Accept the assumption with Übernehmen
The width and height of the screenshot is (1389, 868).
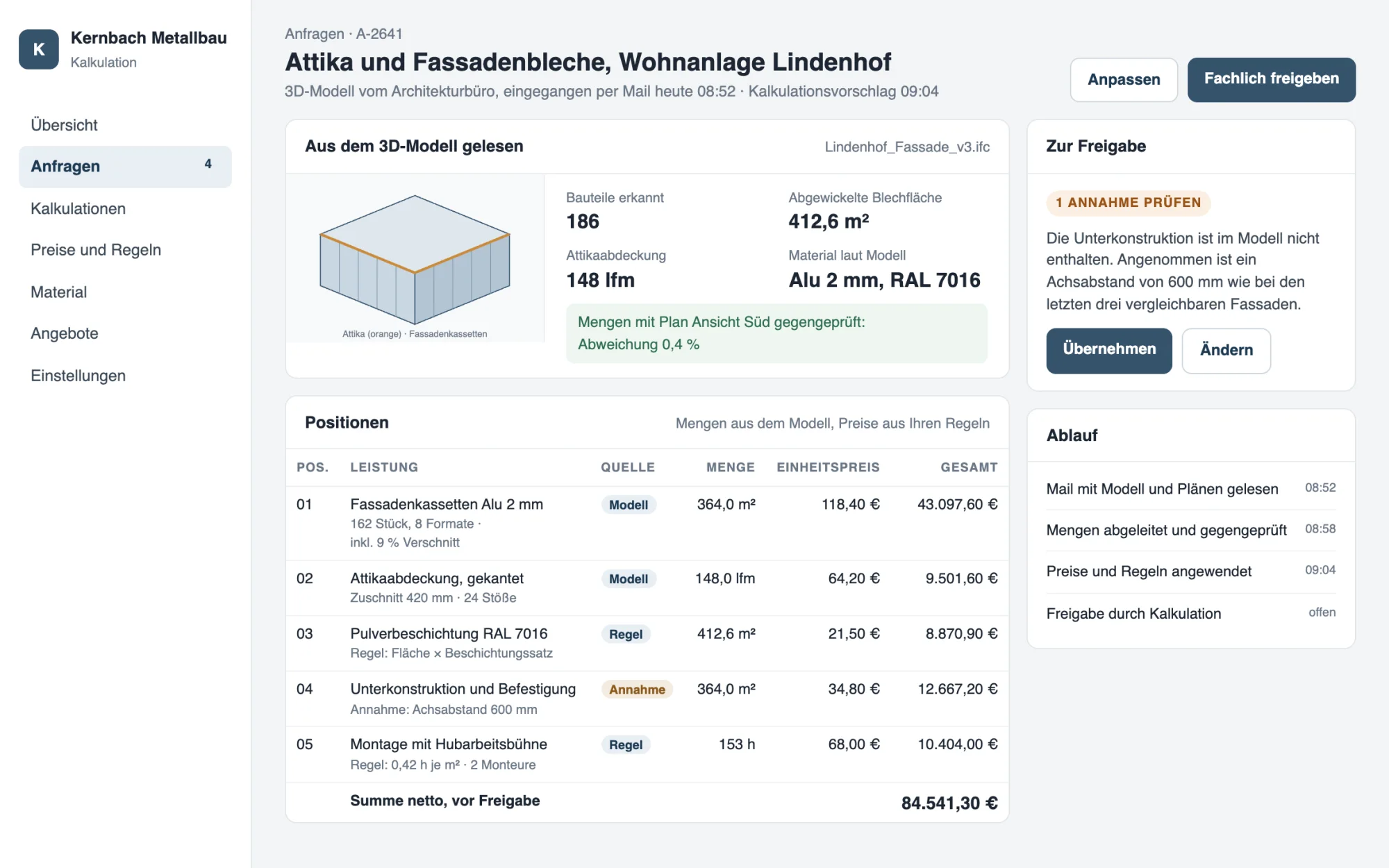pyautogui.click(x=1109, y=350)
